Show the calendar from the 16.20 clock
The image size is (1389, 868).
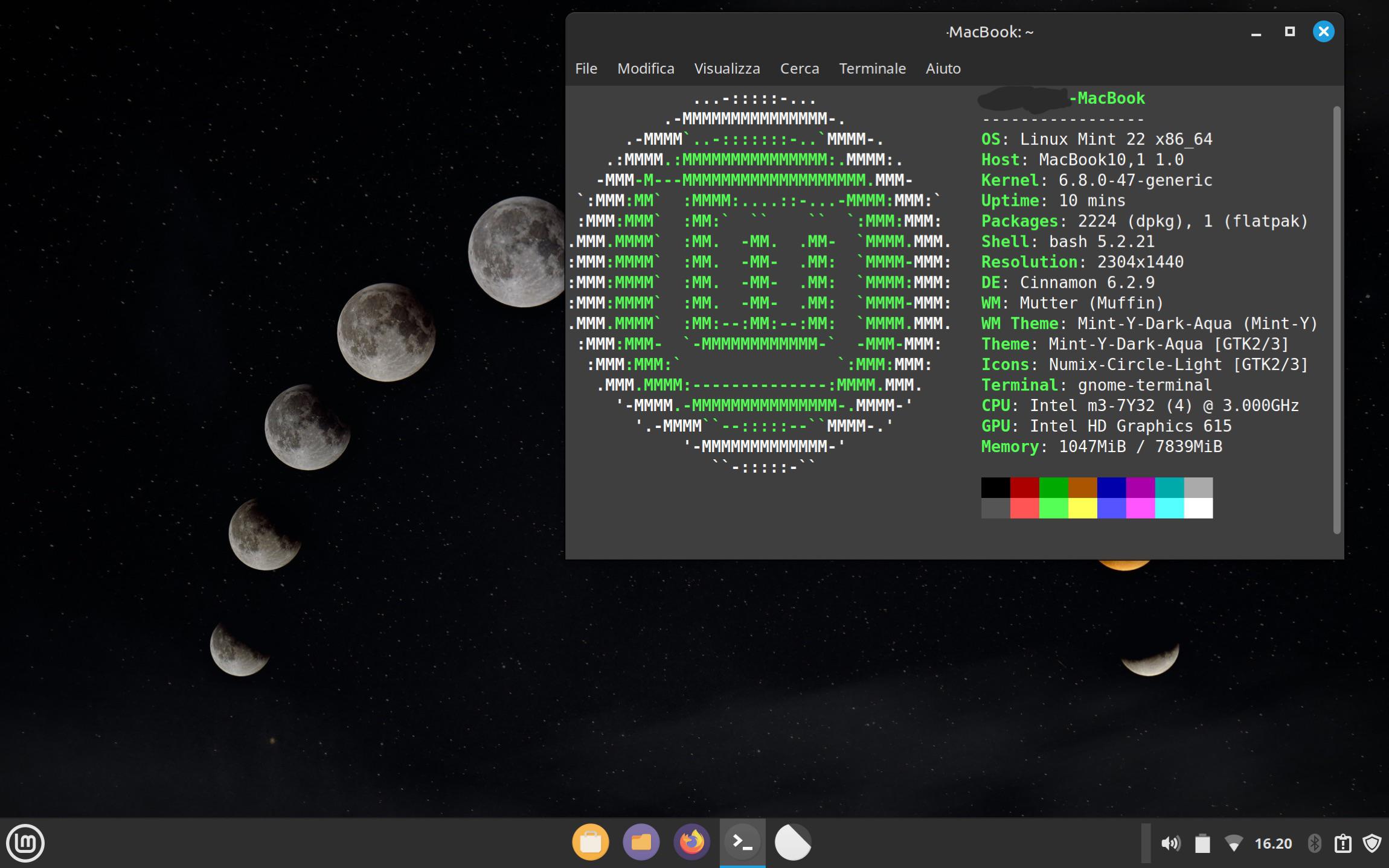1273,843
